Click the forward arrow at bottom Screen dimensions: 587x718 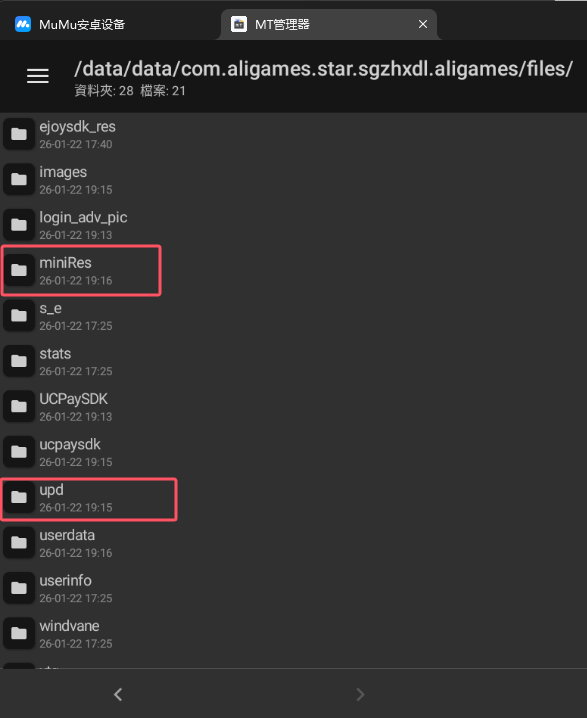tap(360, 694)
